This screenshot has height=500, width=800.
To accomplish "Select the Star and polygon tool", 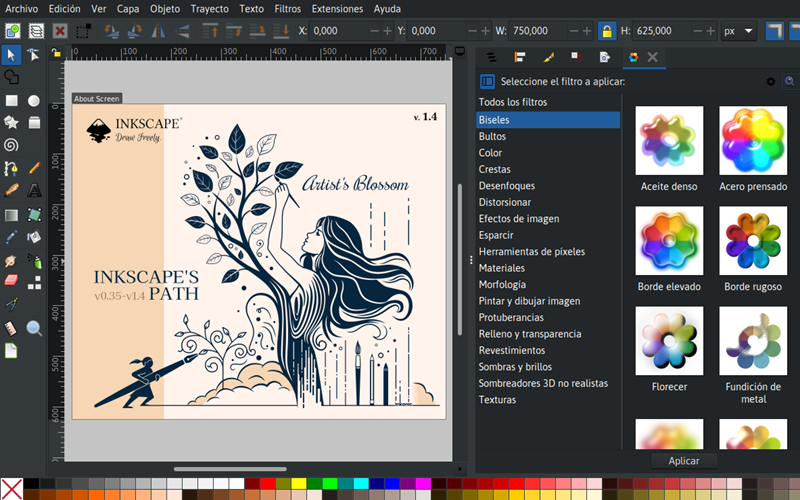I will (x=11, y=122).
